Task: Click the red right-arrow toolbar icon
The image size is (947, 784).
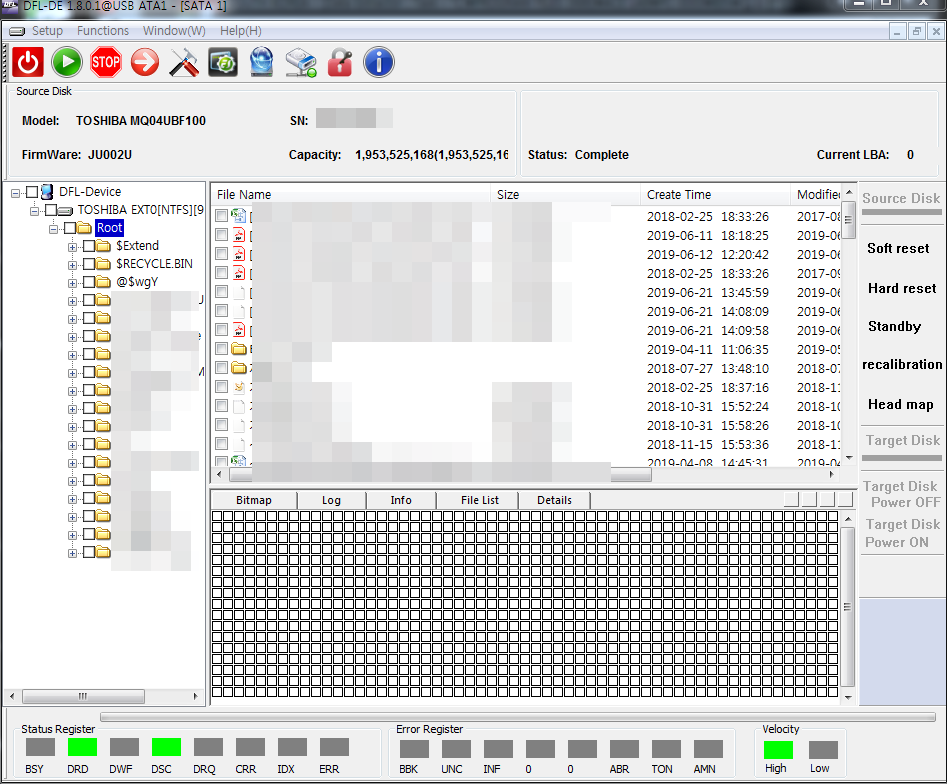Action: tap(145, 62)
